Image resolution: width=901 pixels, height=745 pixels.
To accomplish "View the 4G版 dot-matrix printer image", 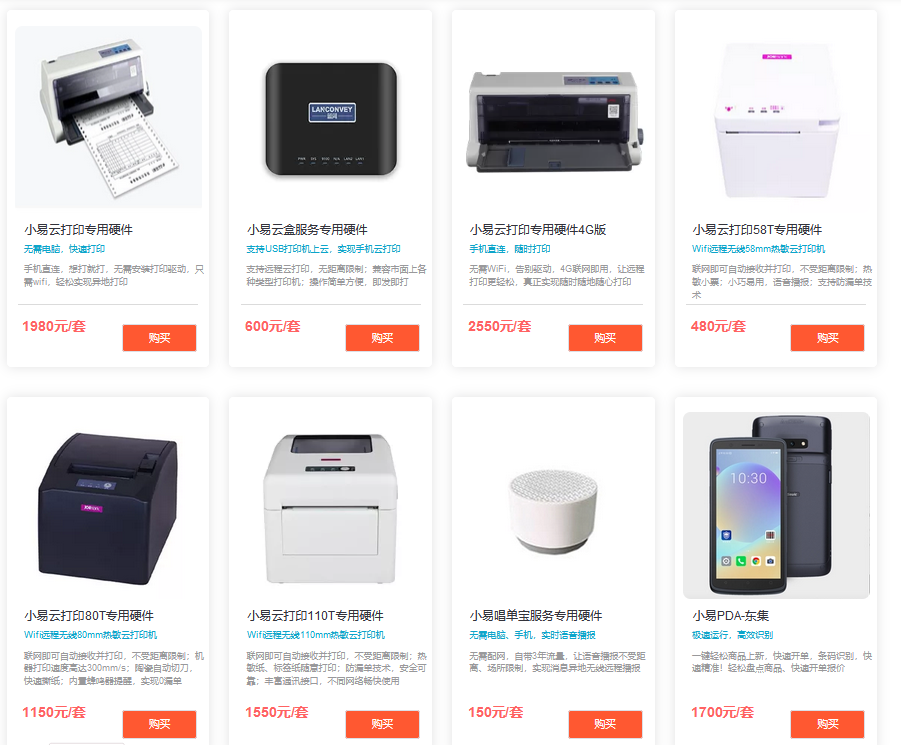I will coord(554,121).
